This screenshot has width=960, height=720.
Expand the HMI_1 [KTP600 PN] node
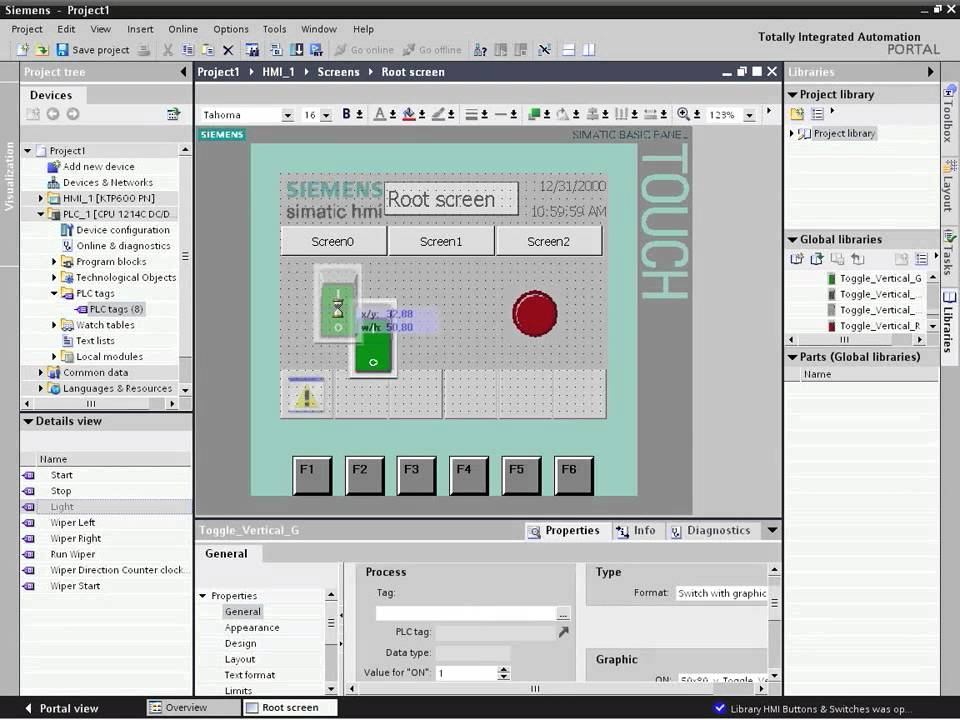41,198
